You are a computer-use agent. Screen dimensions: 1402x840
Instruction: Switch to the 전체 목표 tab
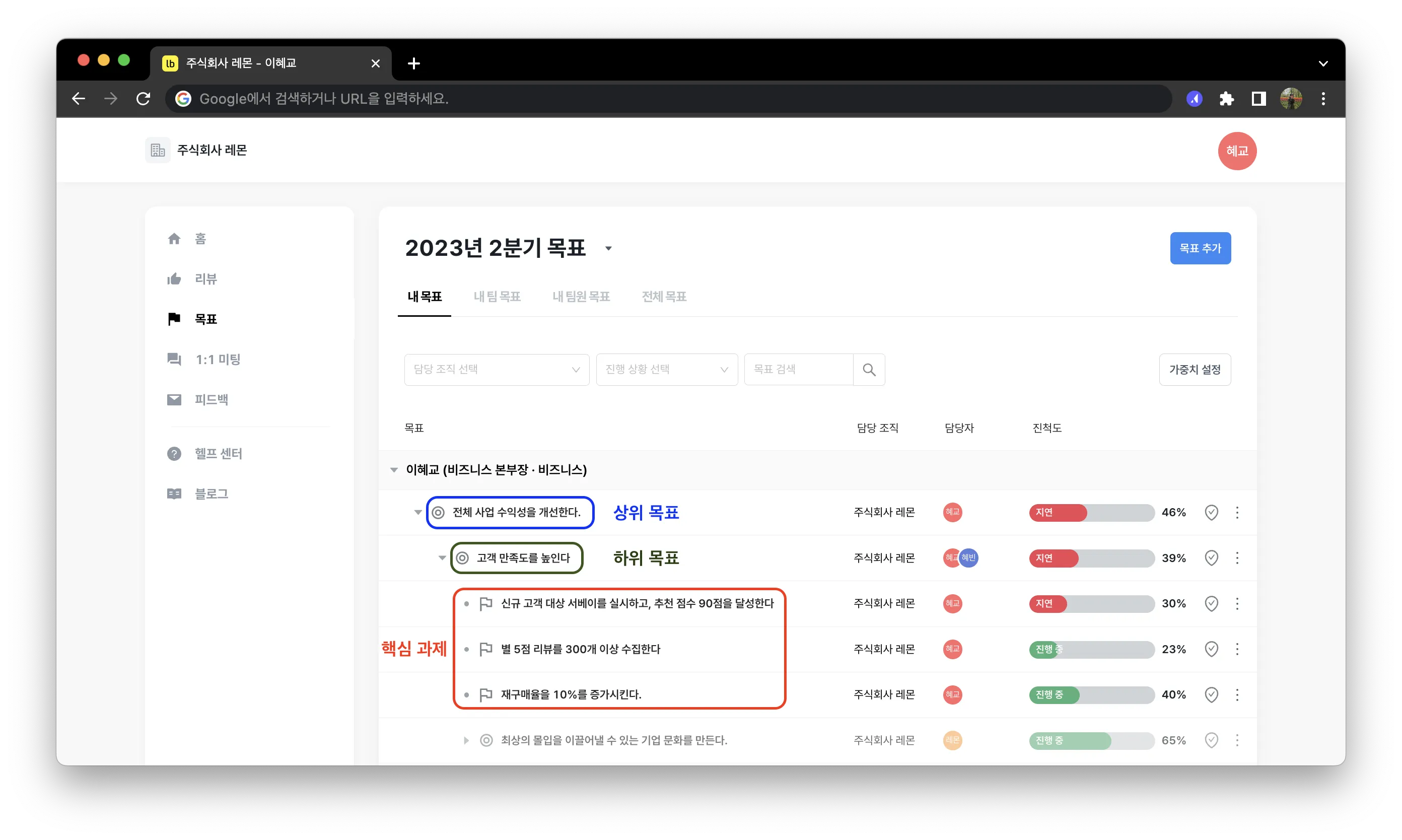click(x=664, y=297)
